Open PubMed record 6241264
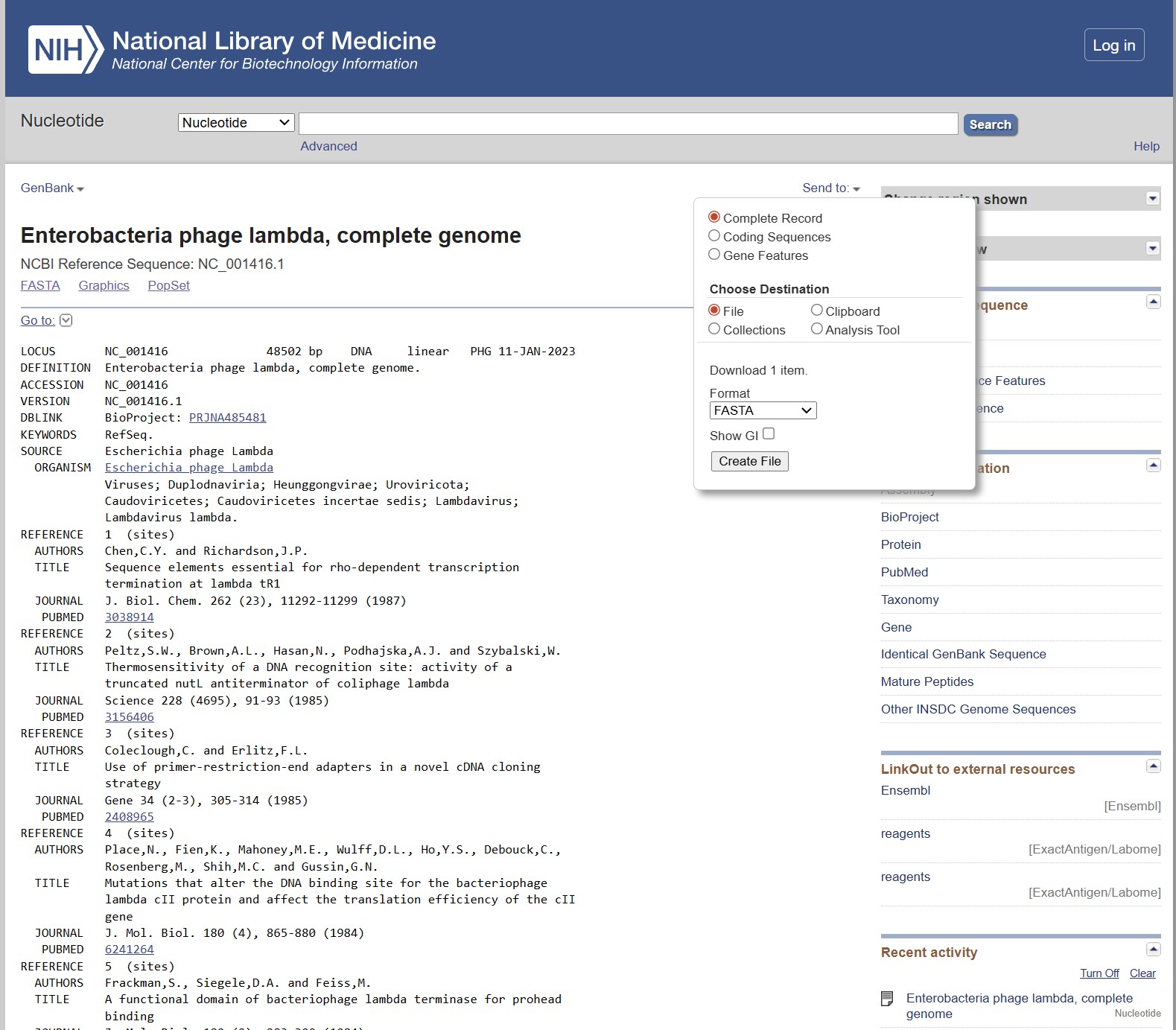Viewport: 1176px width, 1030px height. coord(130,950)
